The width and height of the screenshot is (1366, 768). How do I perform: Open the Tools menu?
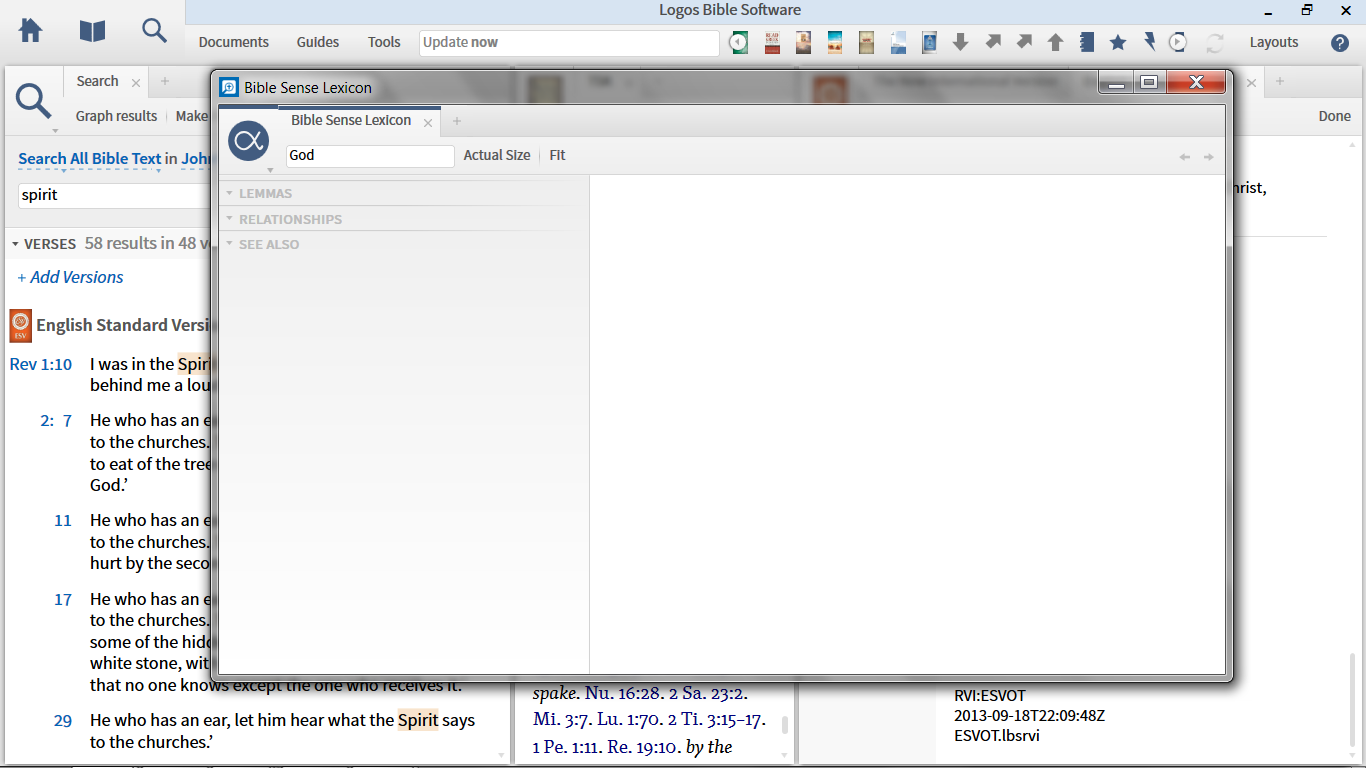[x=384, y=42]
